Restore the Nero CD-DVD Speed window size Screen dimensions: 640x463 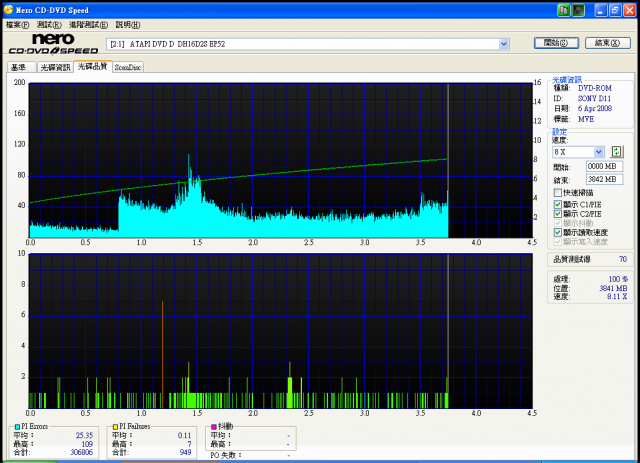tap(615, 10)
